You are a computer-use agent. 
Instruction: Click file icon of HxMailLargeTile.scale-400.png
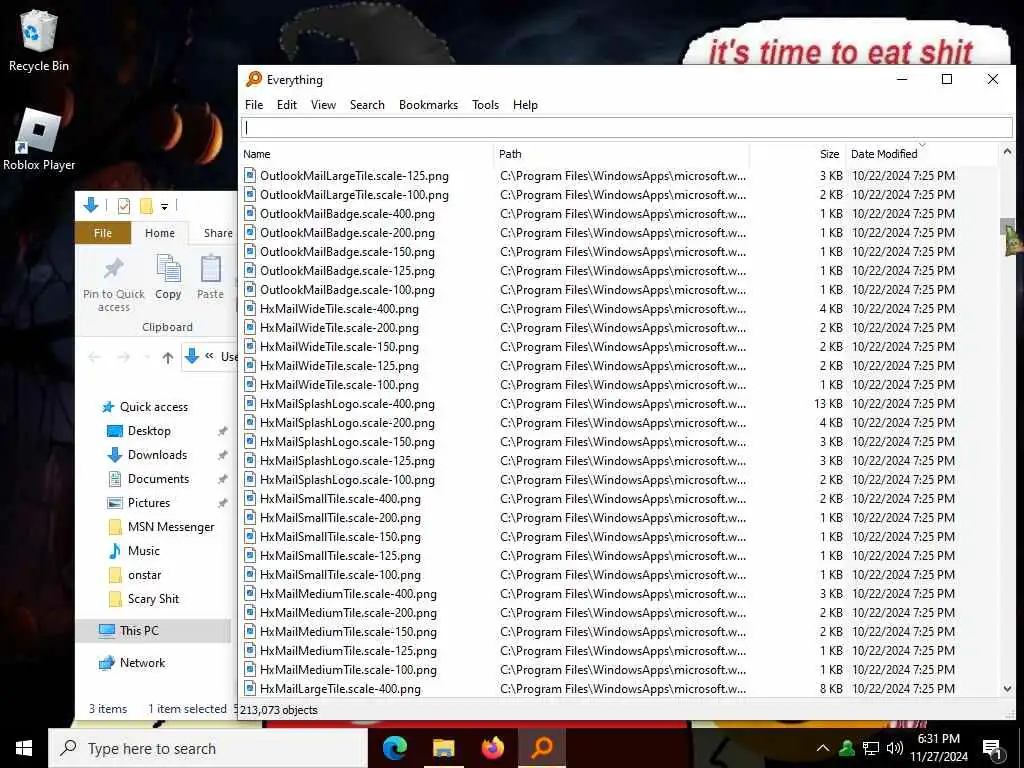click(x=249, y=688)
